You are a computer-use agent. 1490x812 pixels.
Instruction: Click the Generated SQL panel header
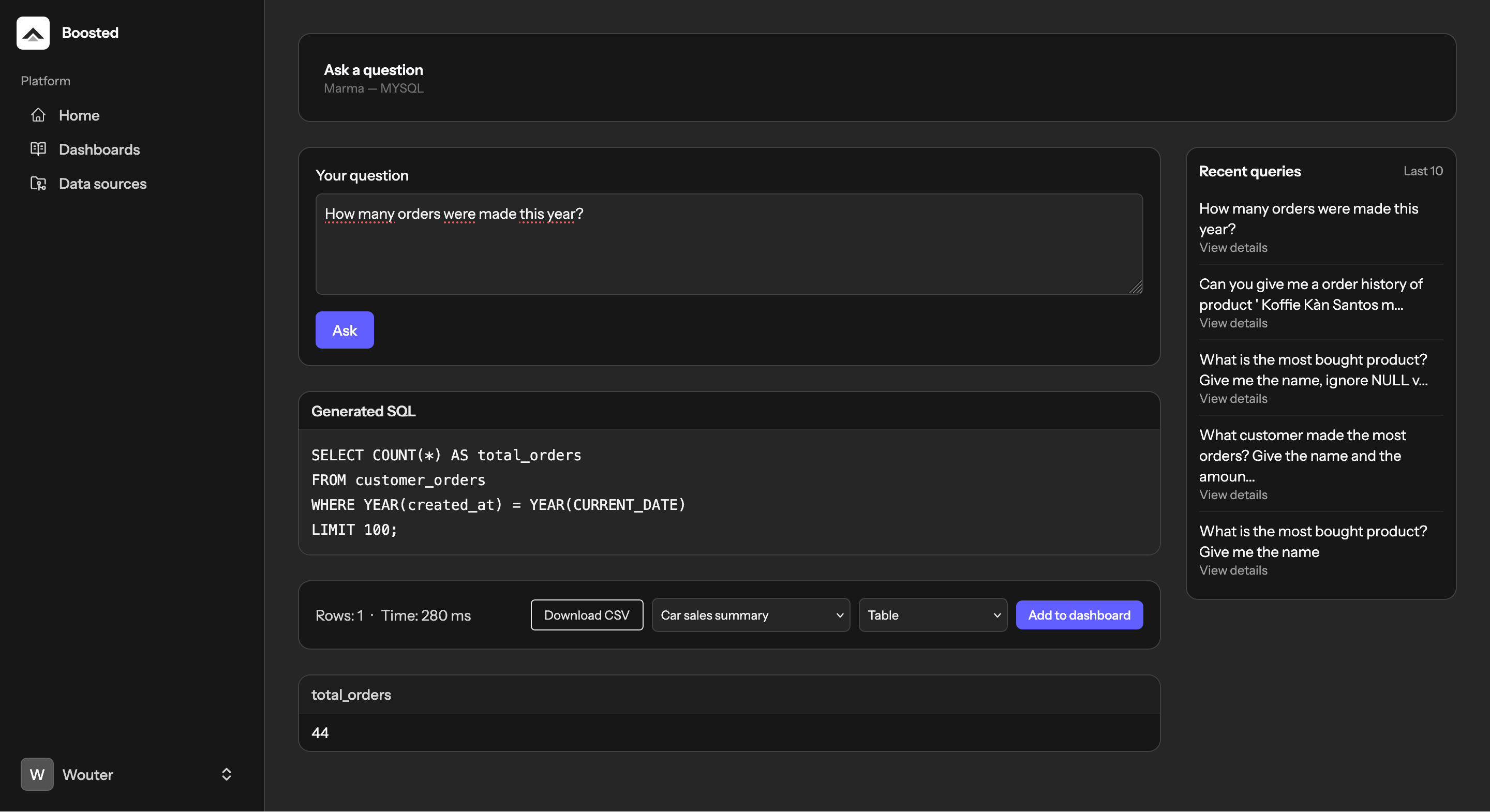(363, 411)
